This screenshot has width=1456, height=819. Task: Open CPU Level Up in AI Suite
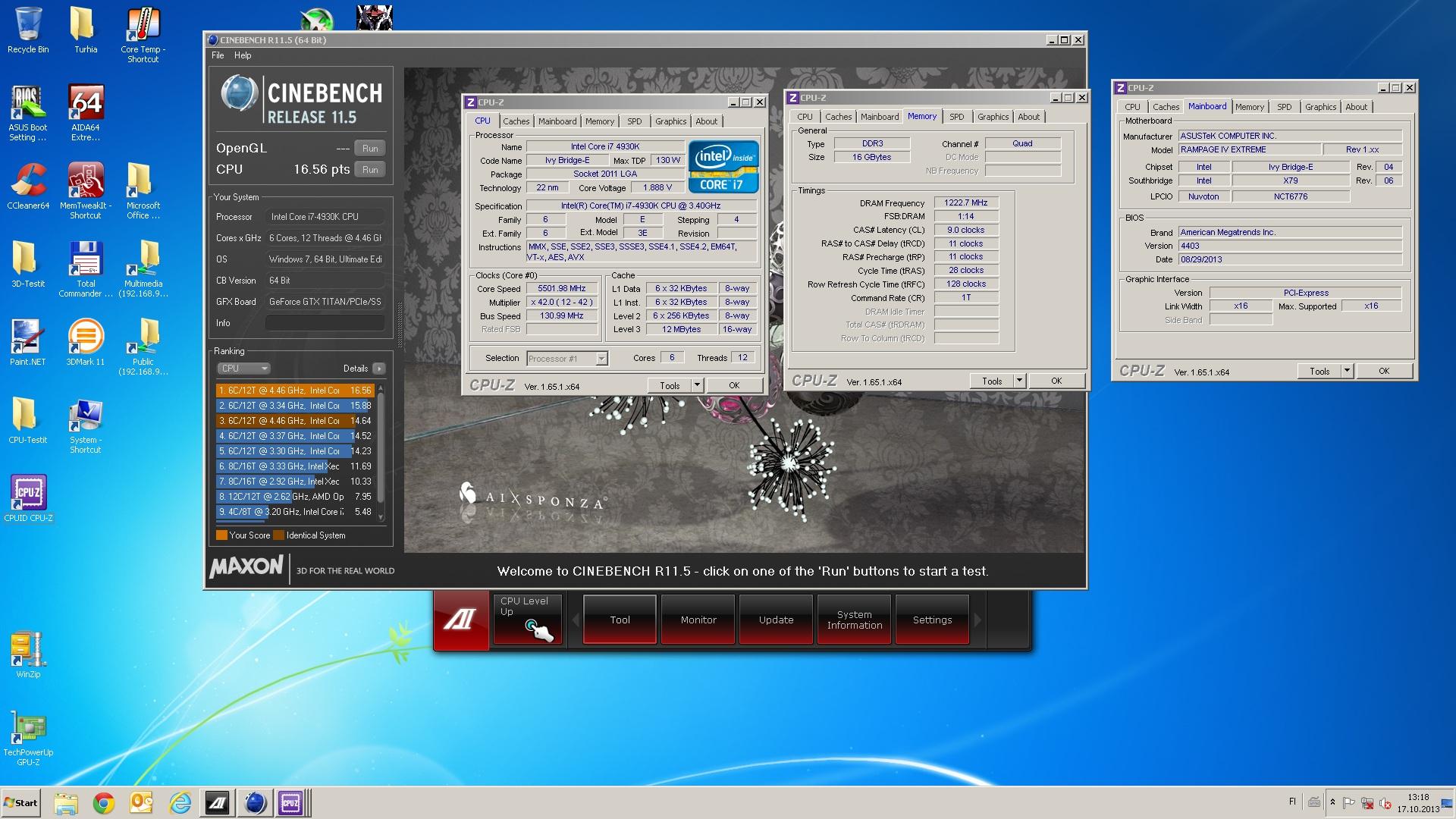point(528,620)
